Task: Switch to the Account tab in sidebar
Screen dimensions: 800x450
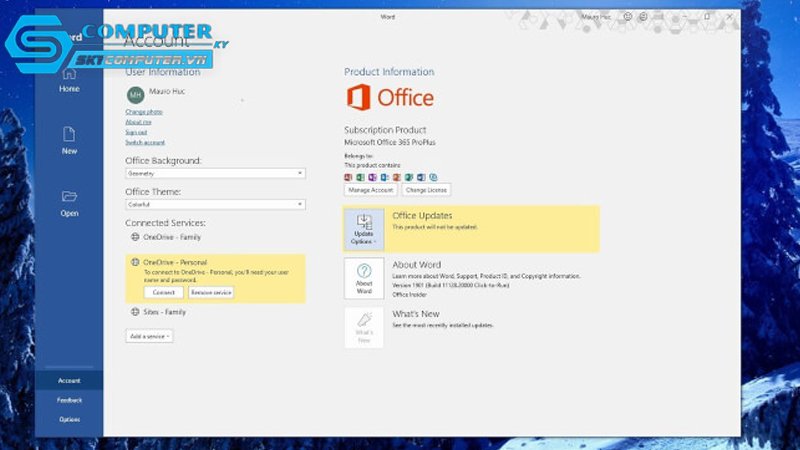Action: coord(69,381)
